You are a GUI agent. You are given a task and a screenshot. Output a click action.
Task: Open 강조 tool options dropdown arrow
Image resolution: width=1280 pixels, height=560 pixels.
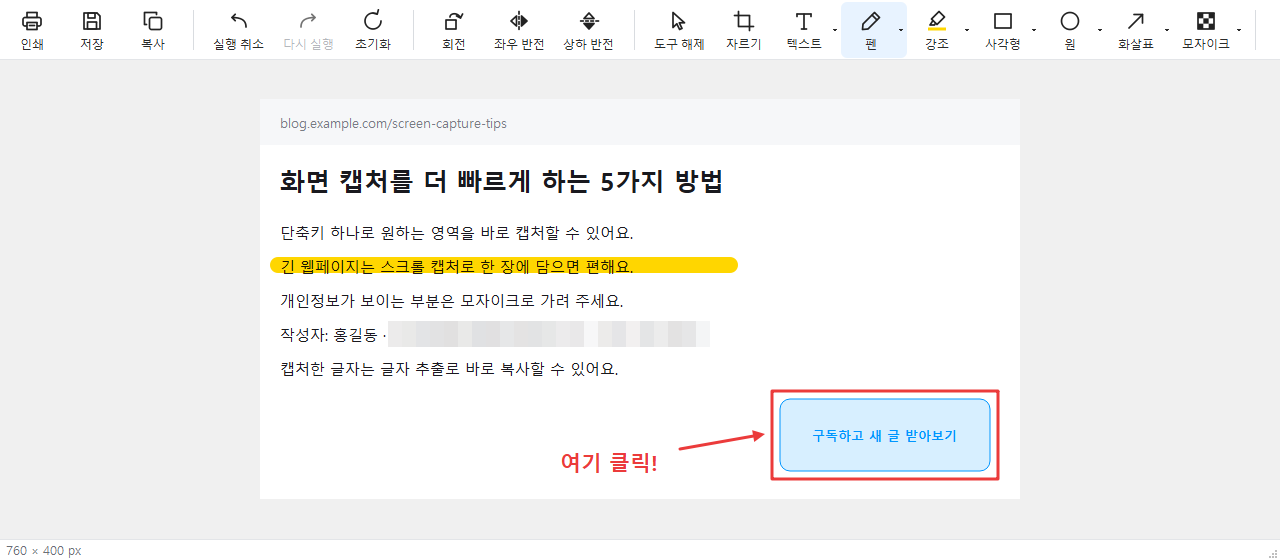pos(967,30)
